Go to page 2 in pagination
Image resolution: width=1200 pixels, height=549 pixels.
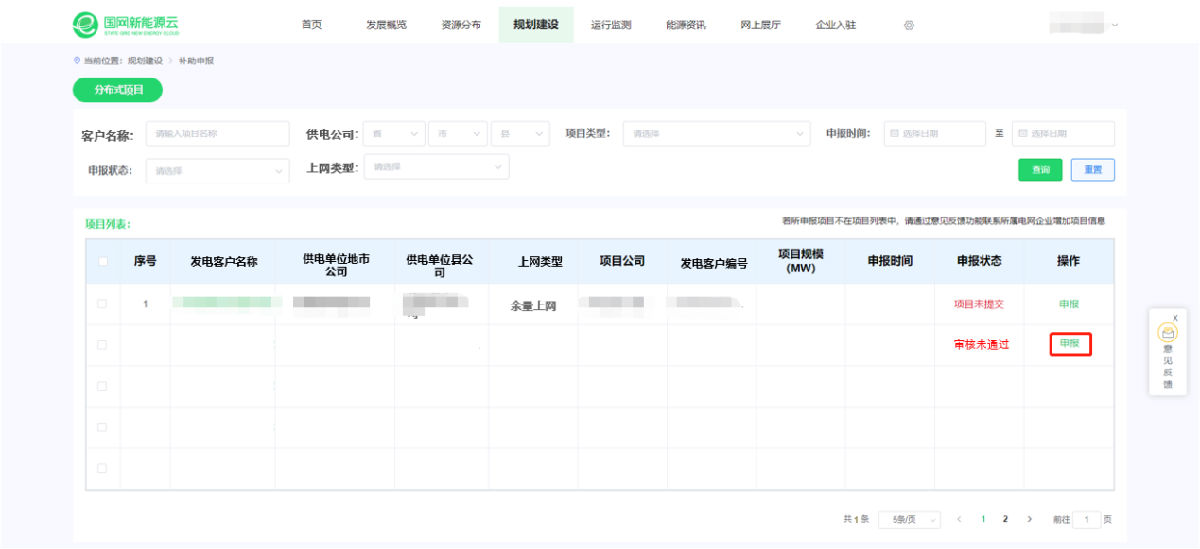pos(1005,520)
